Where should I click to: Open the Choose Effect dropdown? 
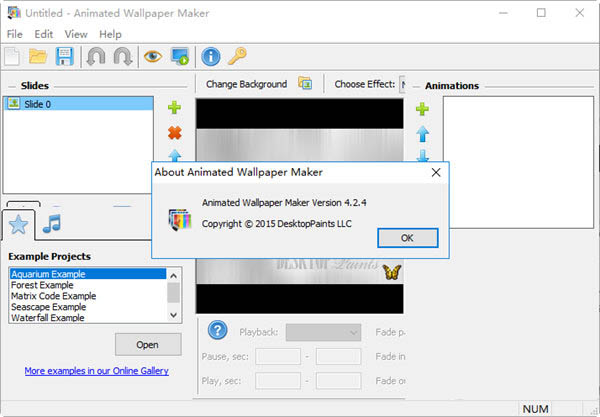point(402,84)
